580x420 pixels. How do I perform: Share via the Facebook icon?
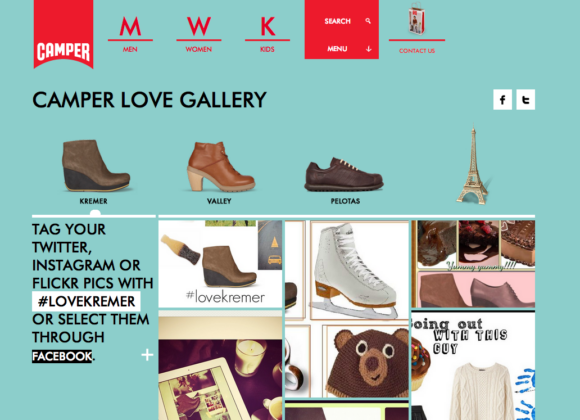(x=502, y=100)
